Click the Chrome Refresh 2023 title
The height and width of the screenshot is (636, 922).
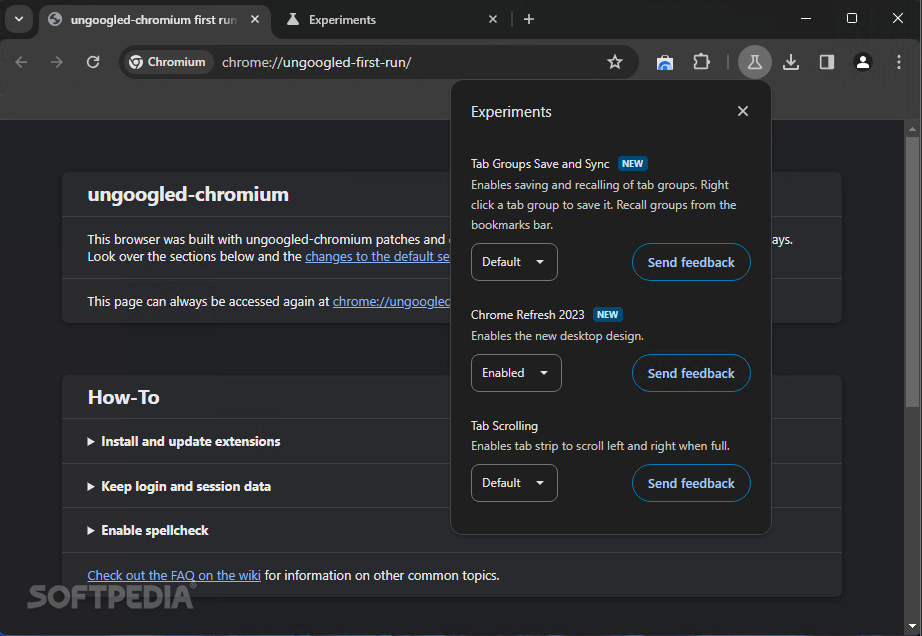pyautogui.click(x=527, y=314)
